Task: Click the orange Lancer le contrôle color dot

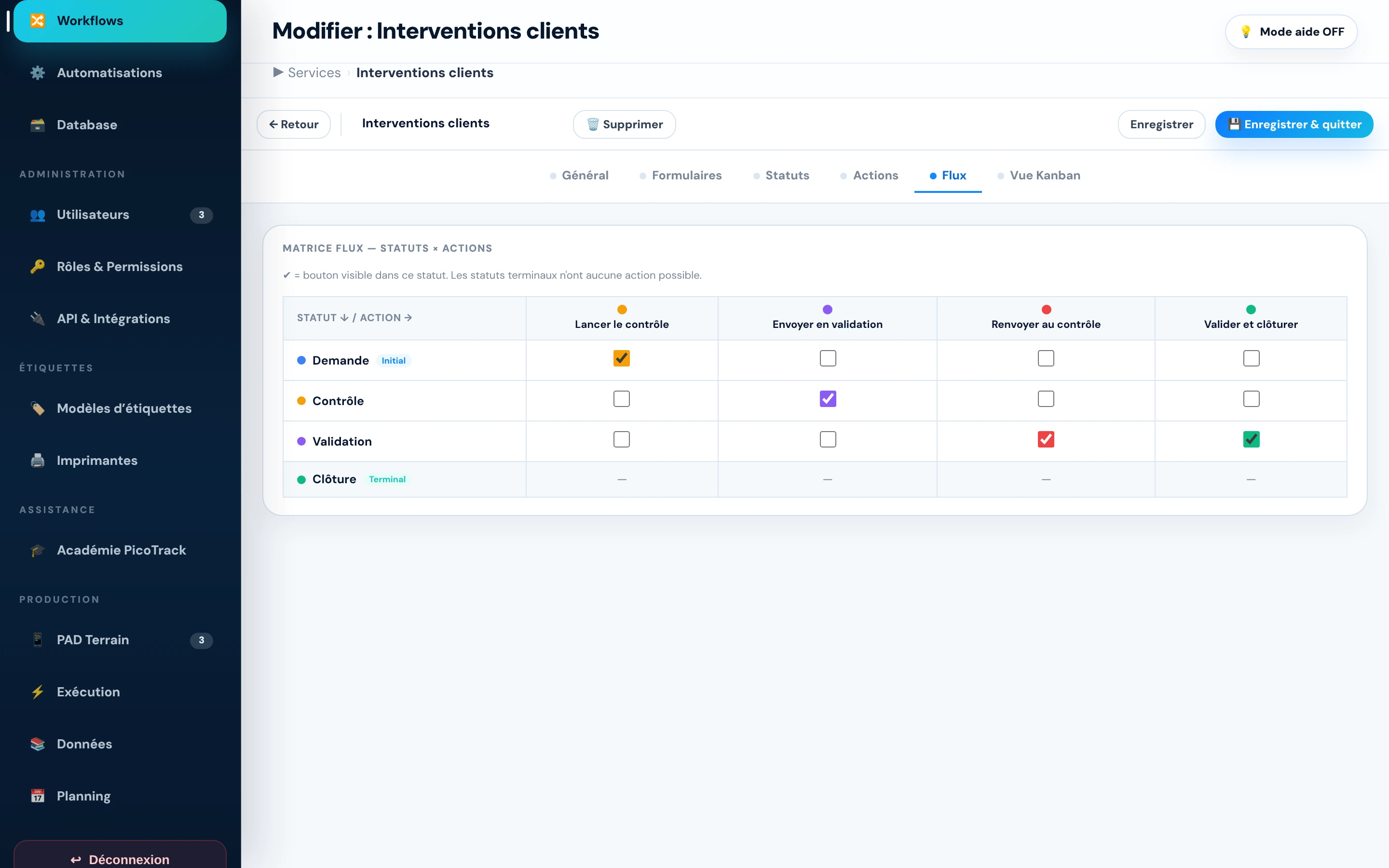Action: [622, 310]
